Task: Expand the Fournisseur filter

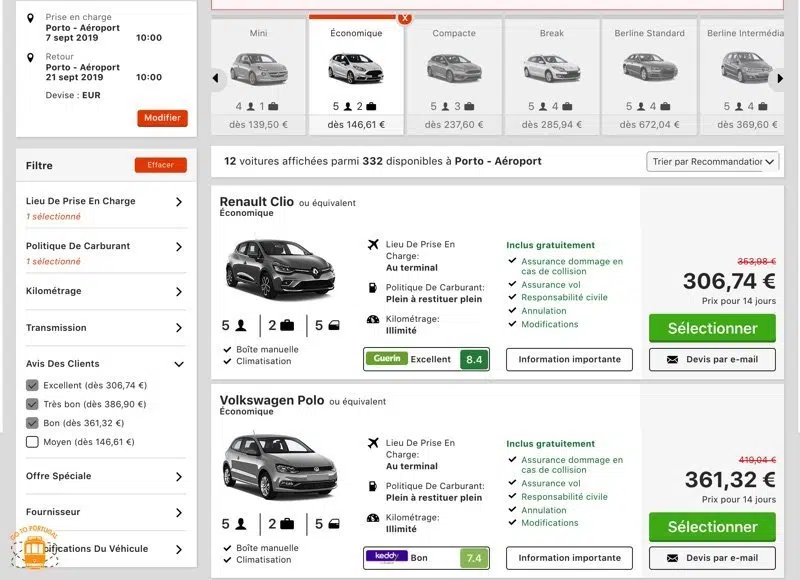Action: (x=179, y=513)
